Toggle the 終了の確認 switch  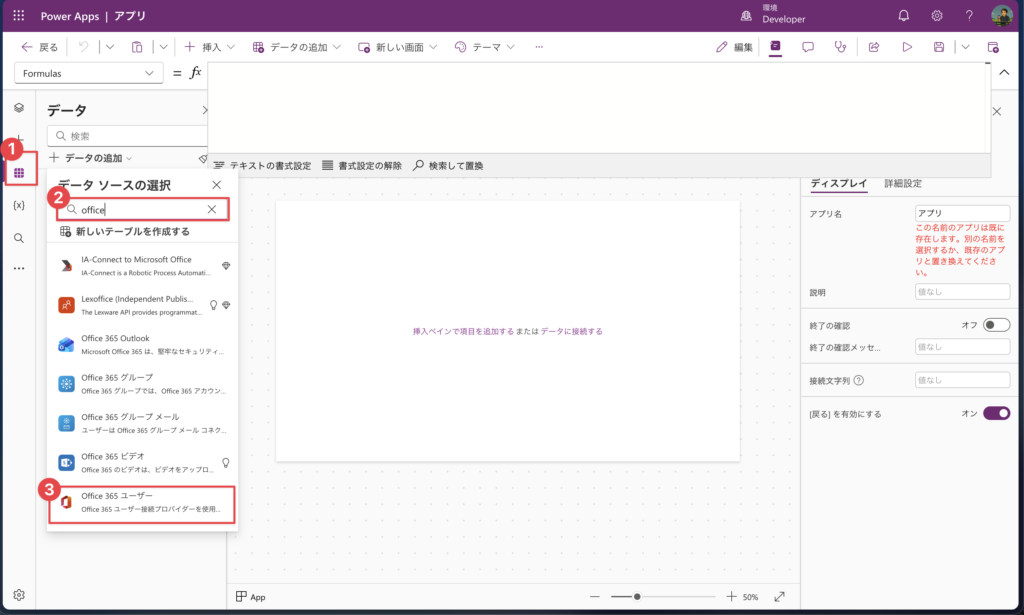(x=996, y=325)
